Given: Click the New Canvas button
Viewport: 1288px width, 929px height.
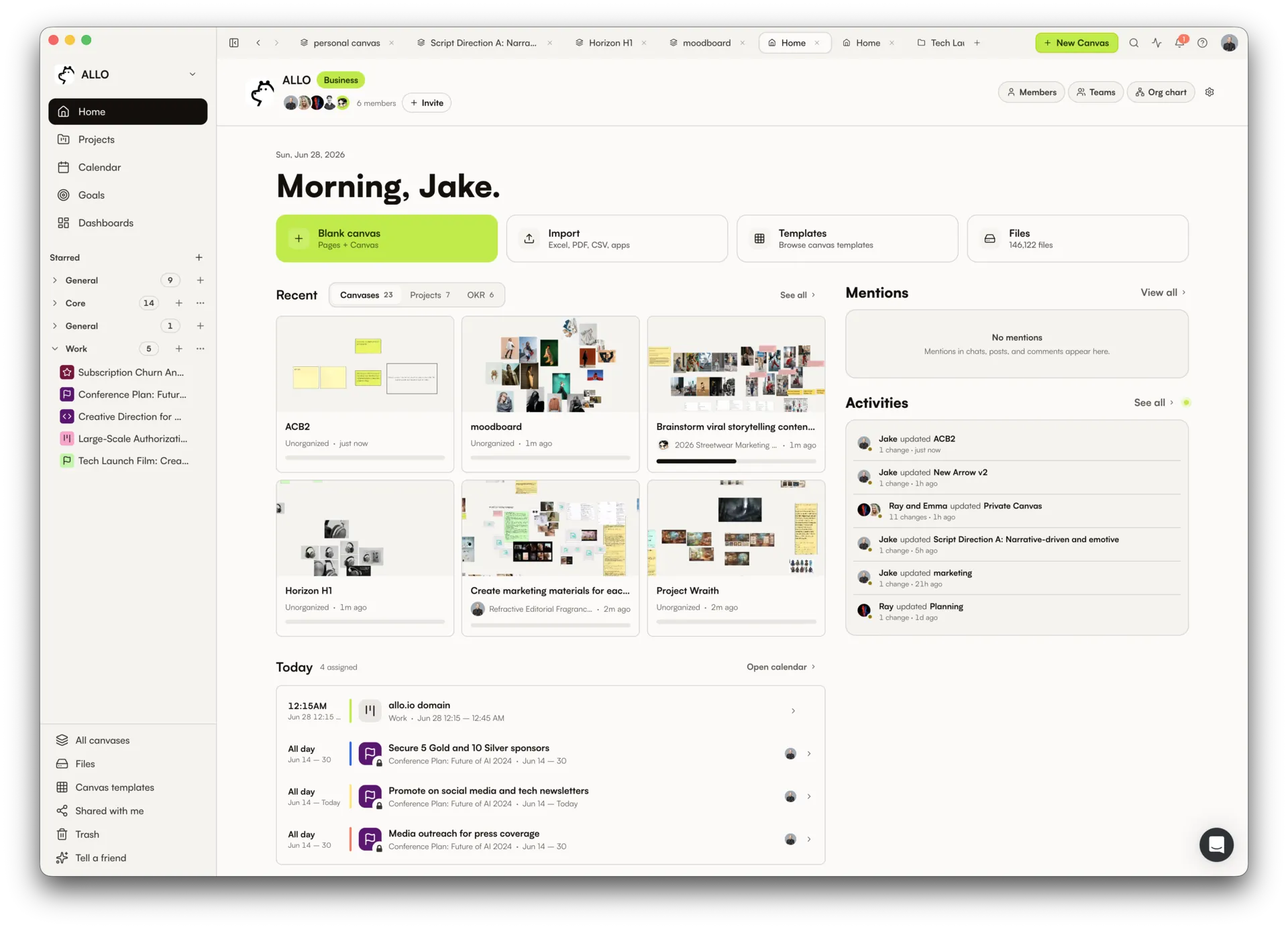Looking at the screenshot, I should (1077, 43).
